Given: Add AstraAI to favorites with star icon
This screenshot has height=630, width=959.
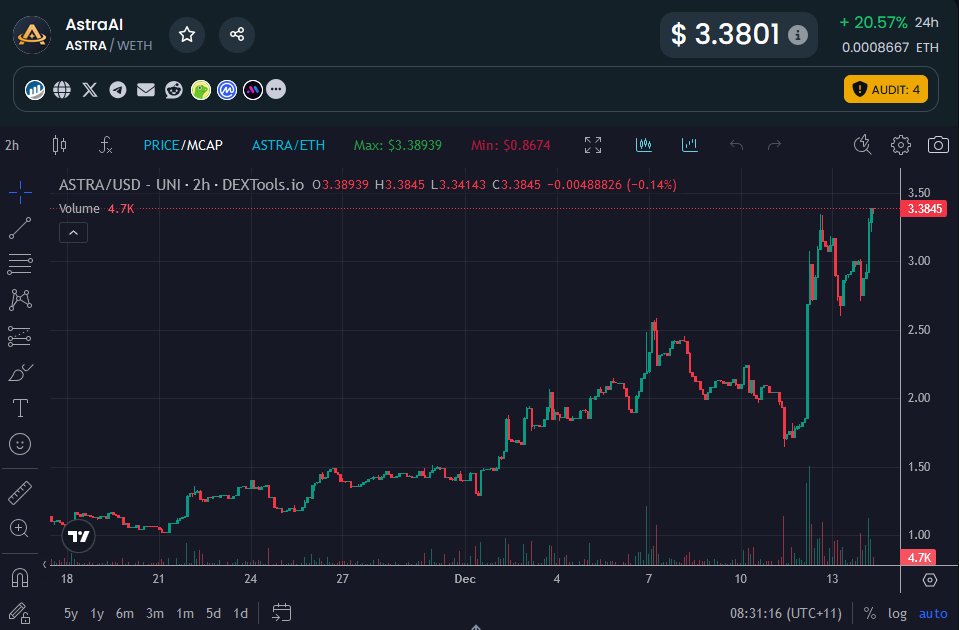Looking at the screenshot, I should pos(187,34).
